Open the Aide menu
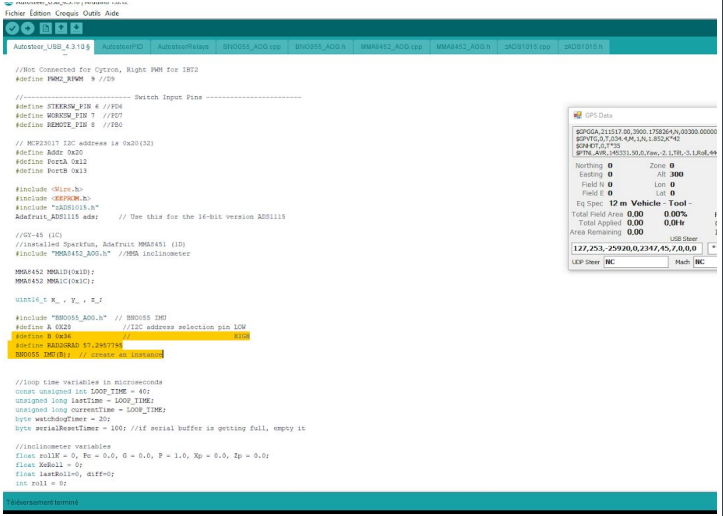 [x=112, y=13]
